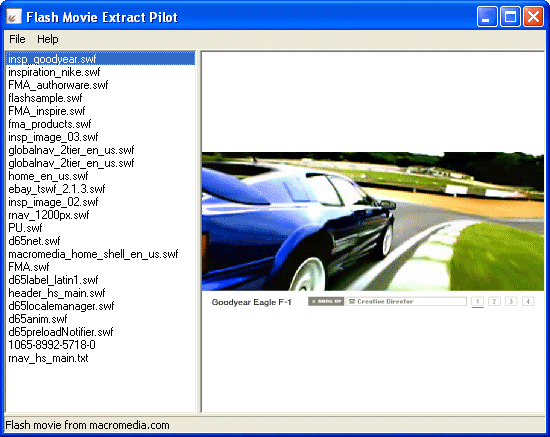Select page 4 button in Flash preview
Viewport: 550px width, 437px height.
(528, 301)
